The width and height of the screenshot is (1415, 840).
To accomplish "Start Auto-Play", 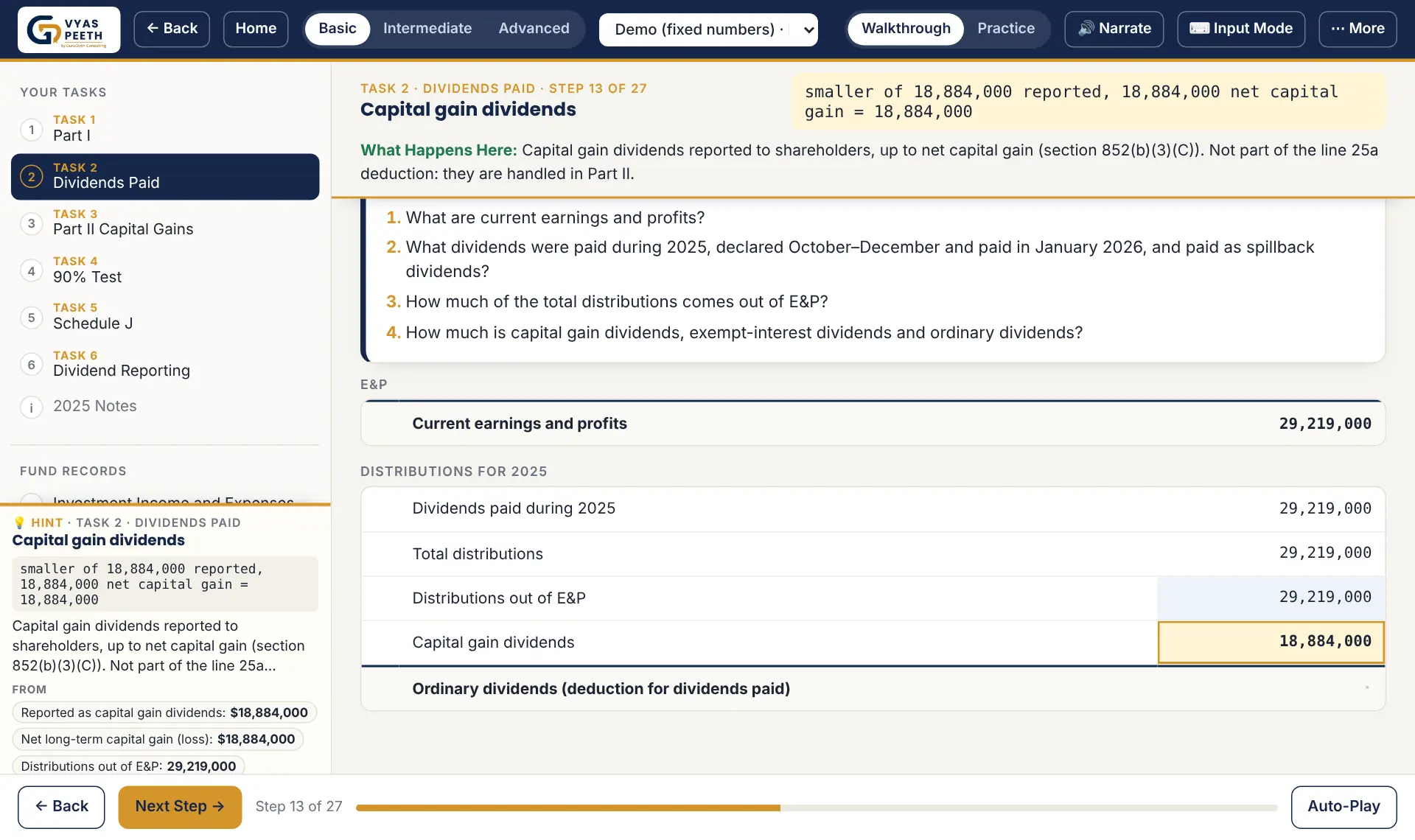I will tap(1344, 807).
